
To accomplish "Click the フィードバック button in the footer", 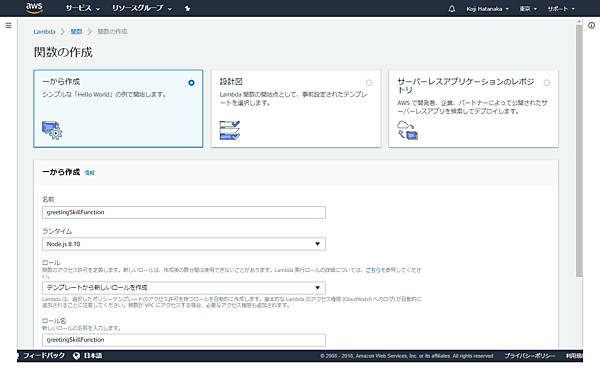I will tap(44, 355).
